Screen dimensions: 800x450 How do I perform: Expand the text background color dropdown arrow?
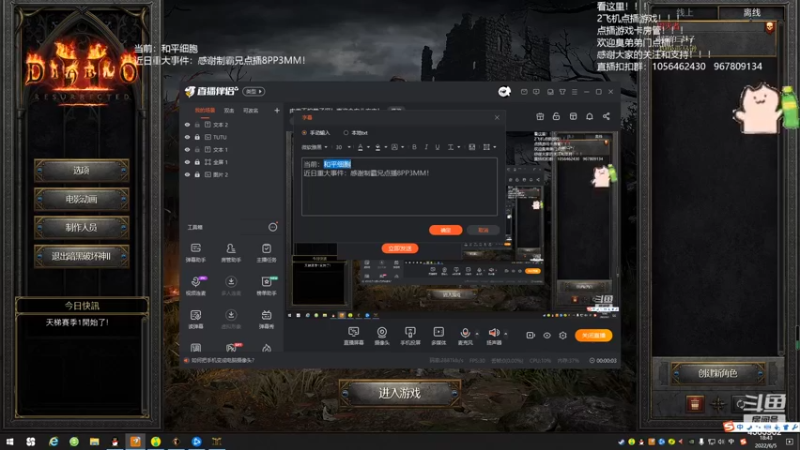385,147
